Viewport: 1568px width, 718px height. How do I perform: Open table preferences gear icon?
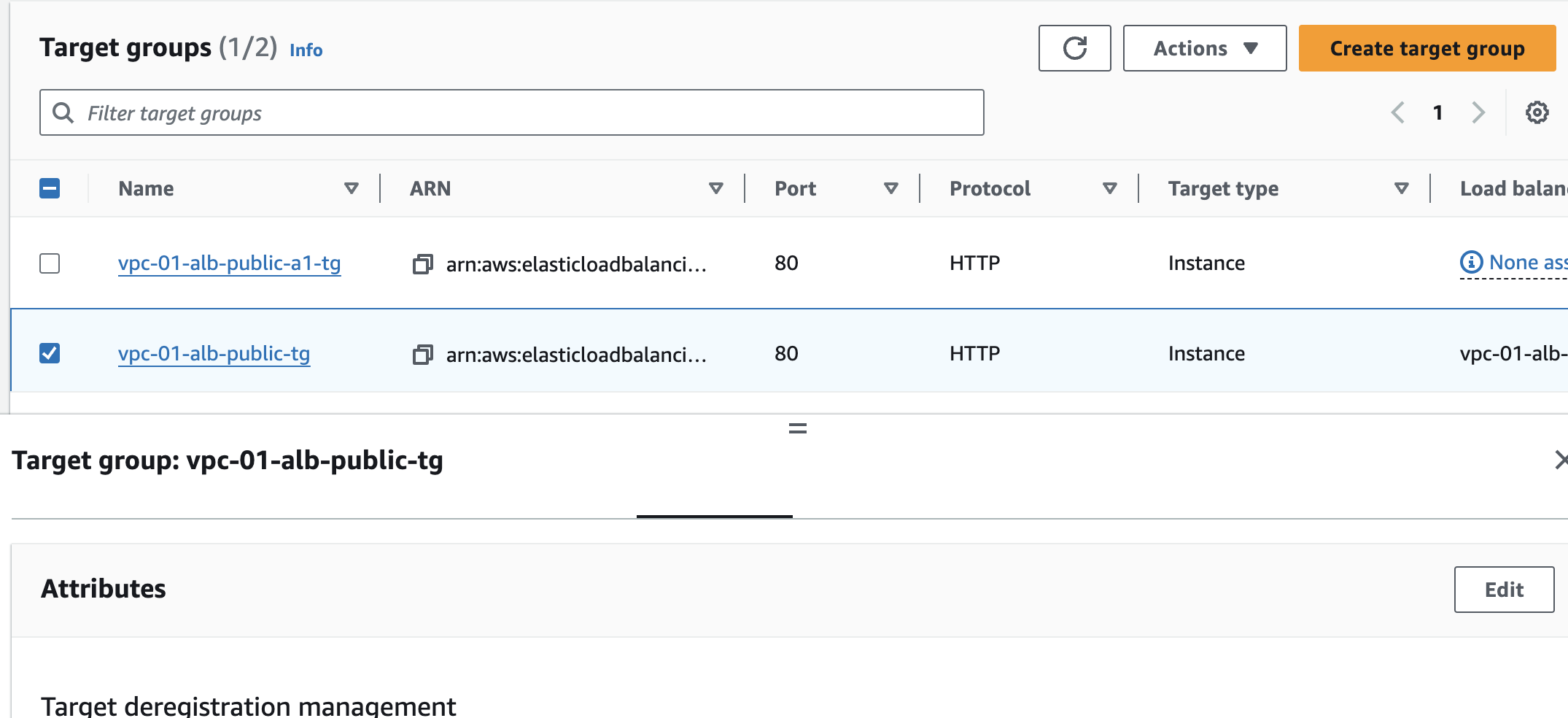(x=1537, y=112)
